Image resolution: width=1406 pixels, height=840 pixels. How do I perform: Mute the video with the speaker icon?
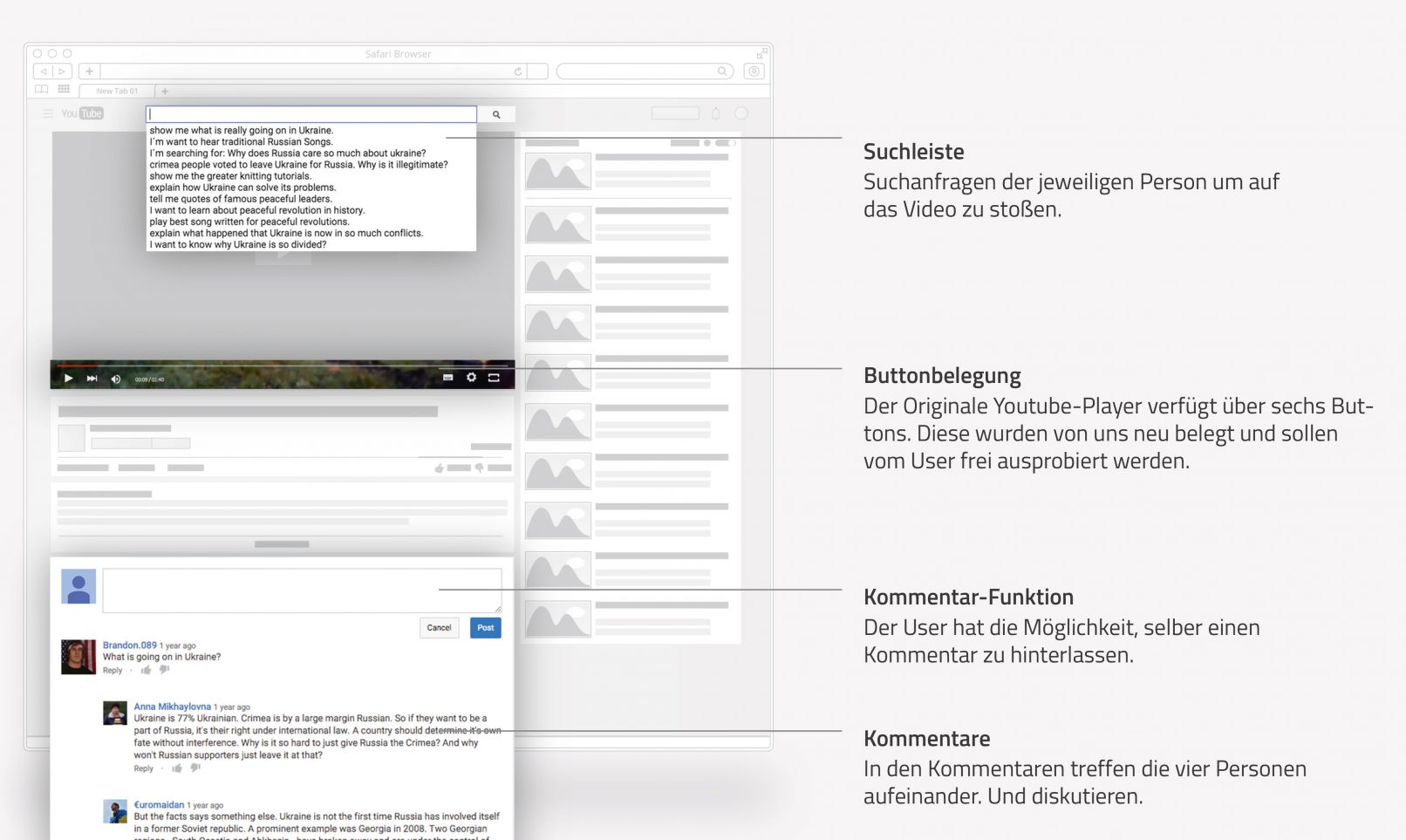point(115,379)
